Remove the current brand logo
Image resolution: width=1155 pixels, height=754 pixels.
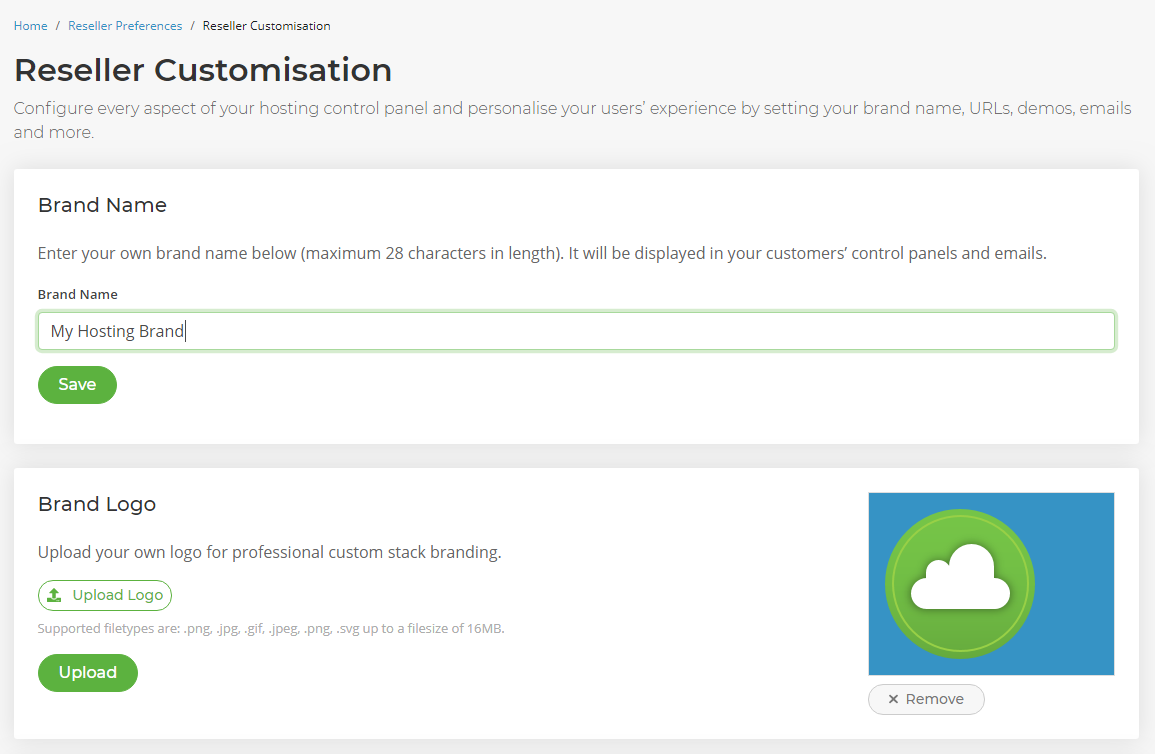pyautogui.click(x=926, y=699)
